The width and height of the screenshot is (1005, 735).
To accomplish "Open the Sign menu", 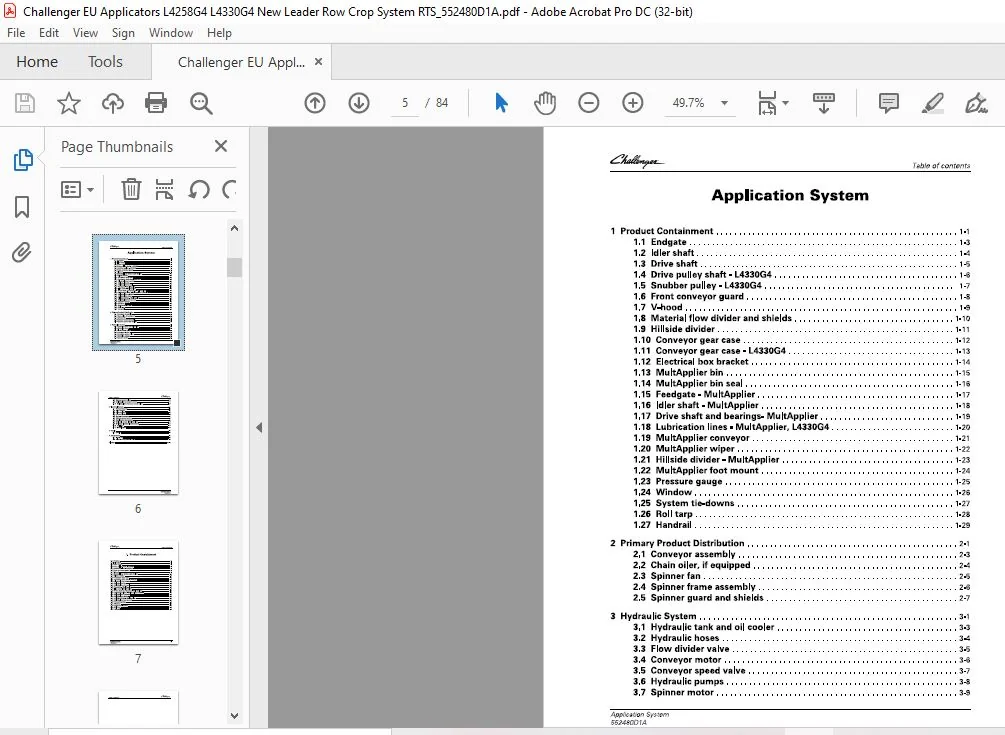I will pyautogui.click(x=123, y=33).
